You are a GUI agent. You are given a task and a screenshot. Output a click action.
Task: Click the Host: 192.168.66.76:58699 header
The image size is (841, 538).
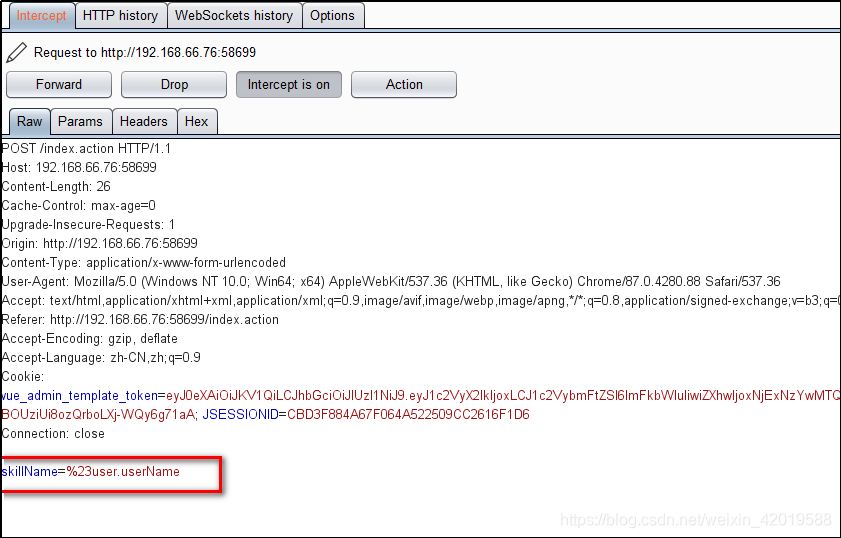[79, 167]
